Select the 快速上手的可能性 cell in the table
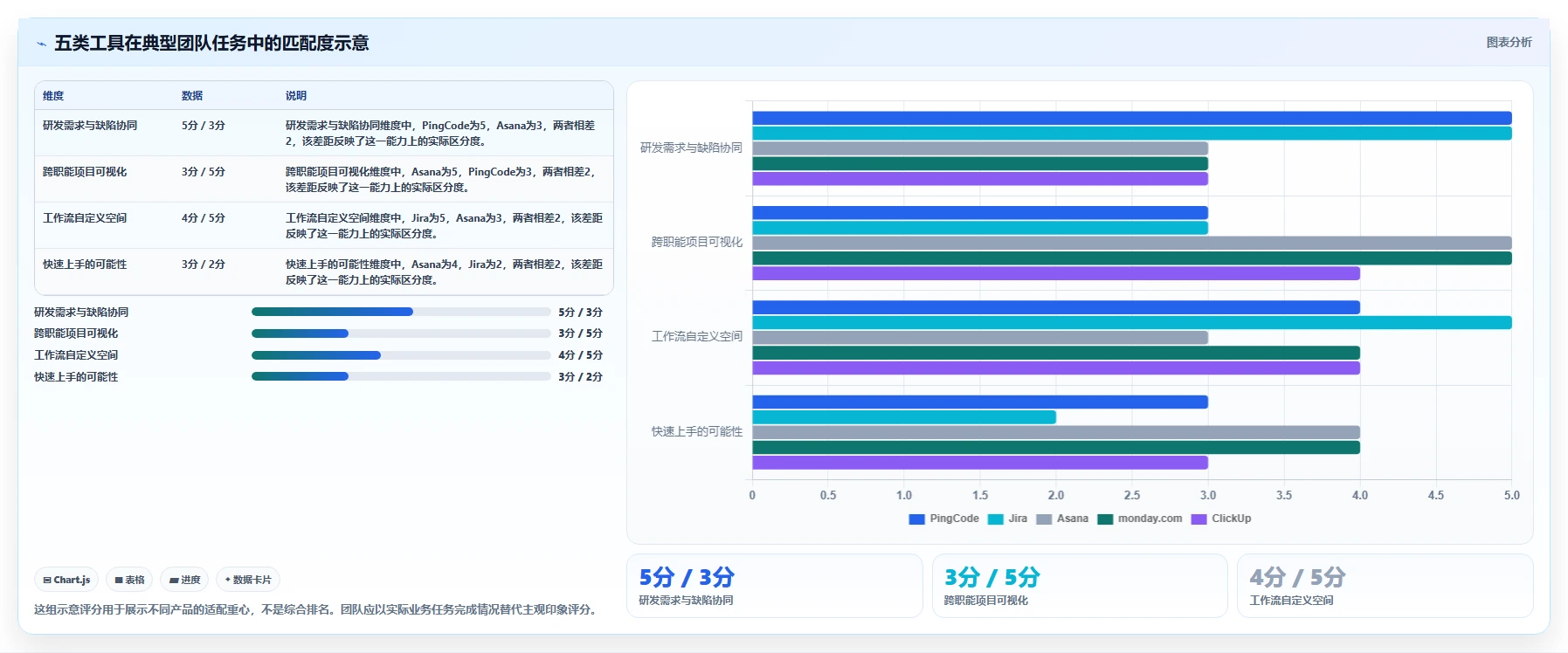1568x653 pixels. click(85, 265)
